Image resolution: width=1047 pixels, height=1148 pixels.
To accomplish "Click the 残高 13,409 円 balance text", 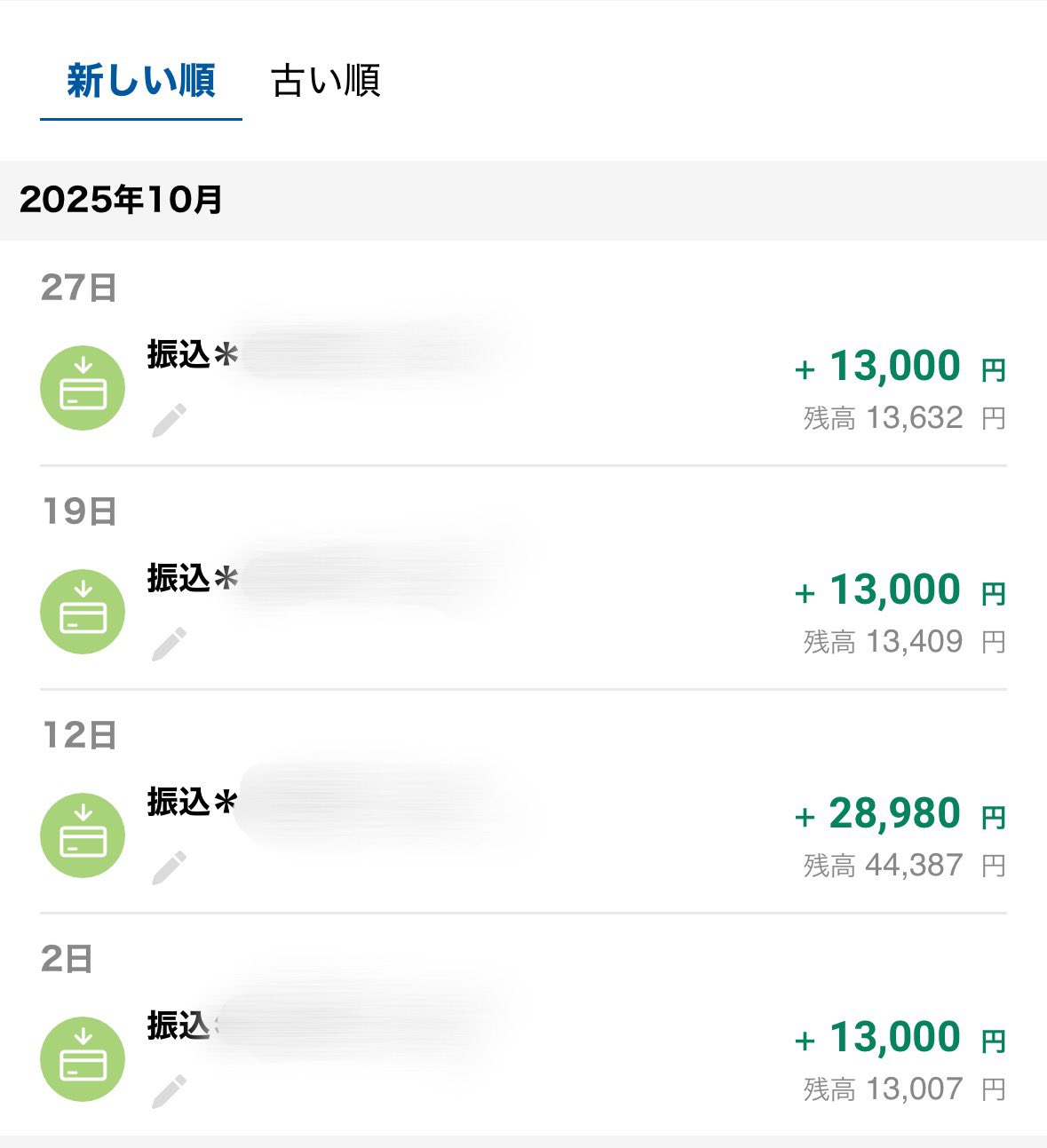I will click(x=904, y=642).
